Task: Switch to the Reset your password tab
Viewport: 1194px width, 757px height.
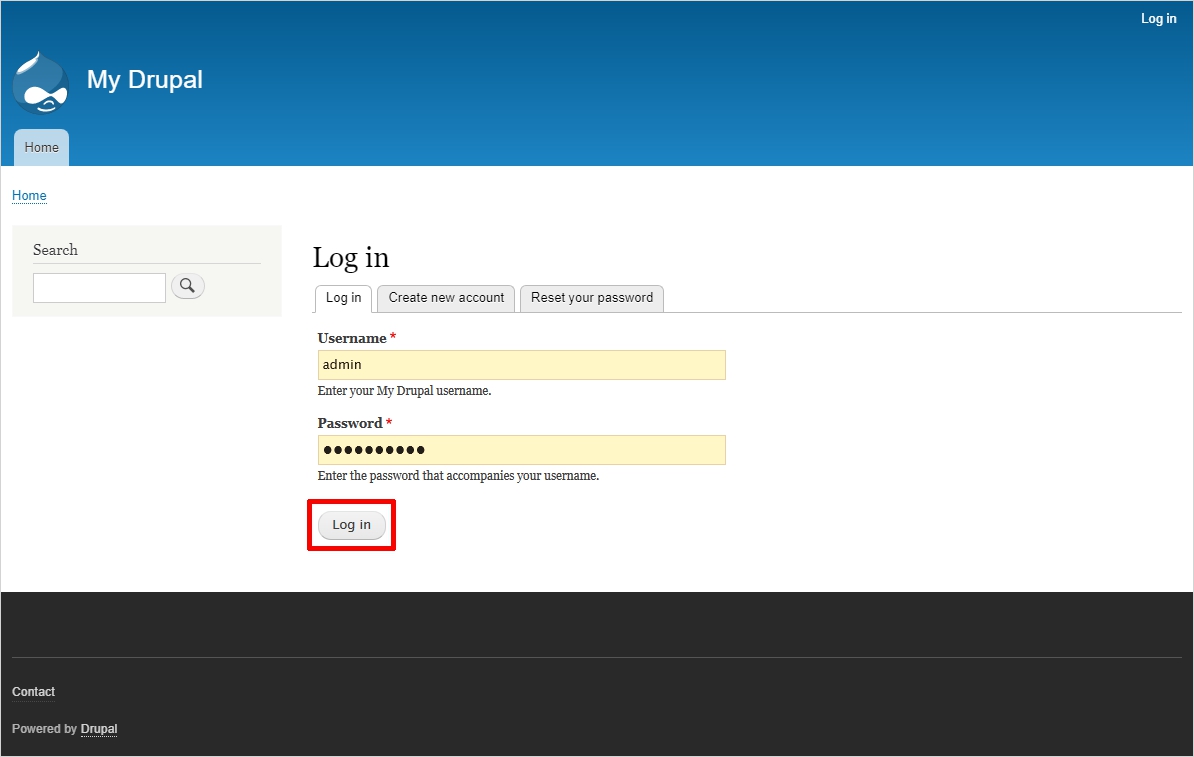Action: (591, 298)
